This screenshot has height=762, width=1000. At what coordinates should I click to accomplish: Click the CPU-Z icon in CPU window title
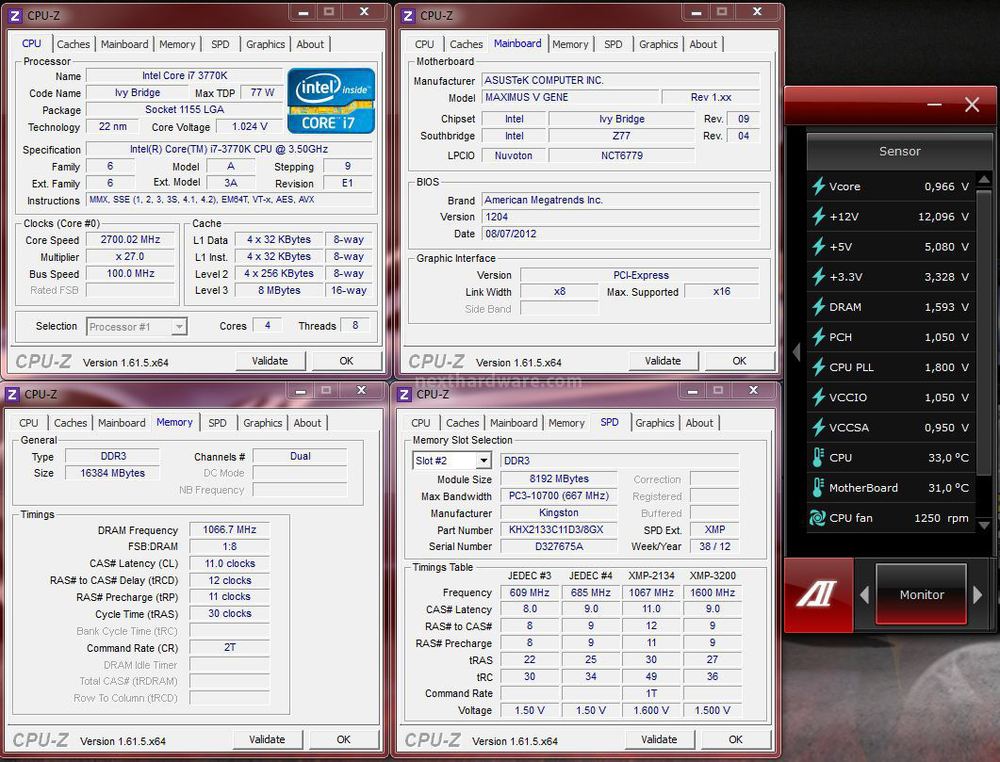click(15, 15)
